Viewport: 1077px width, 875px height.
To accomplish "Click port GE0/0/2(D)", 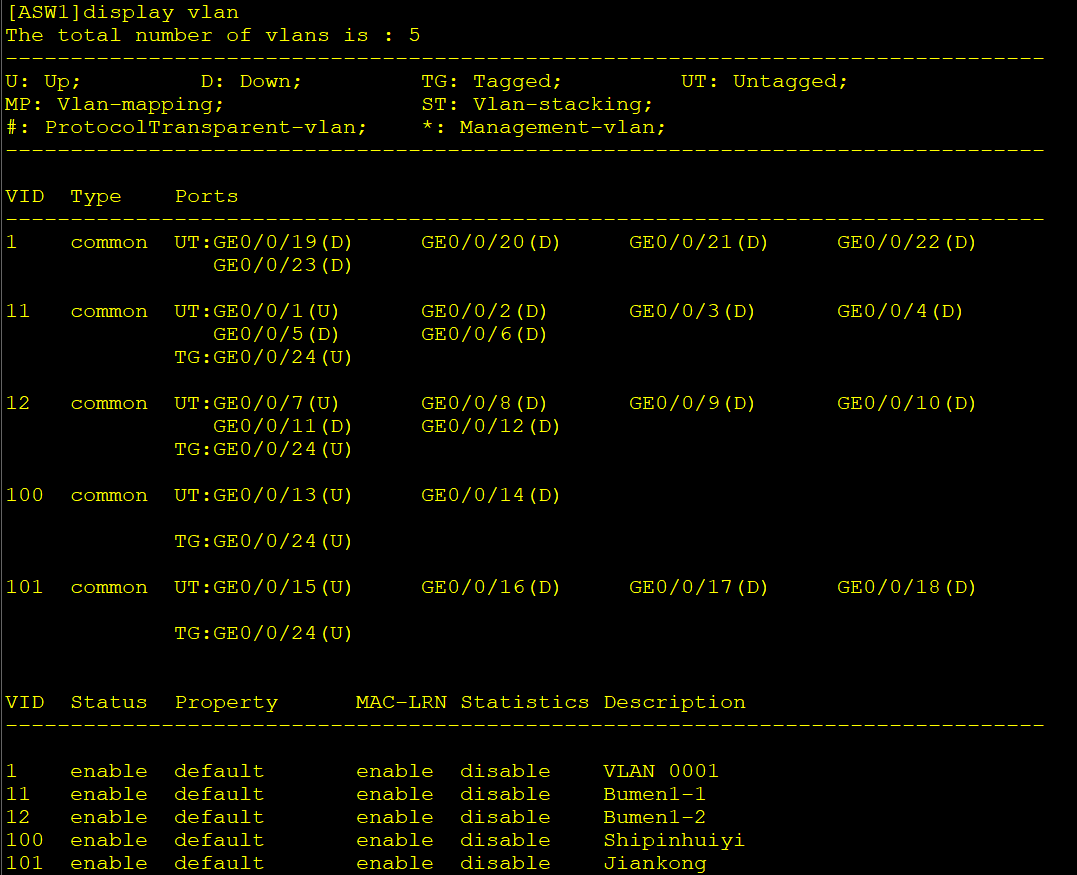I will coord(484,311).
